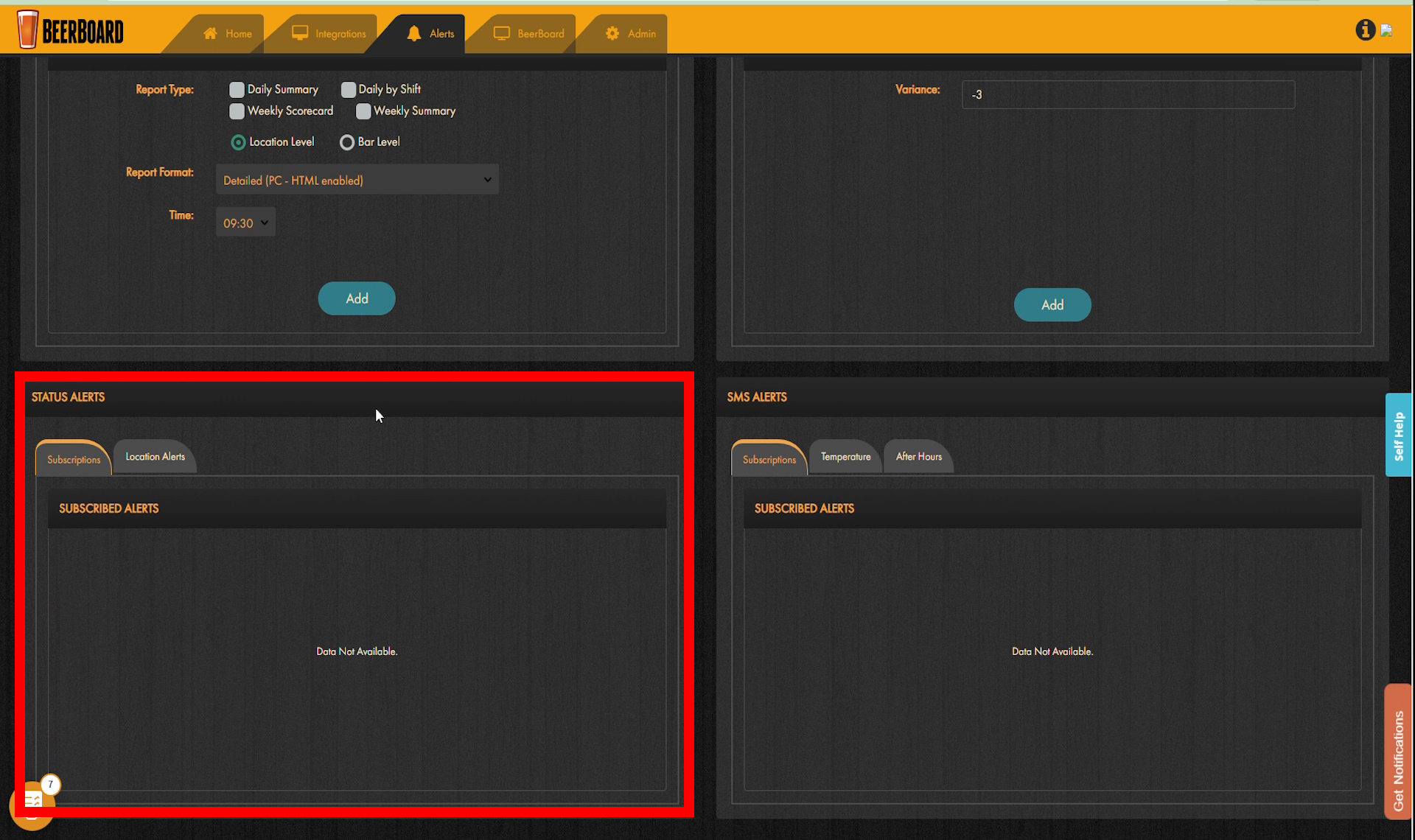Select the After Hours tab
The height and width of the screenshot is (840, 1415).
918,457
